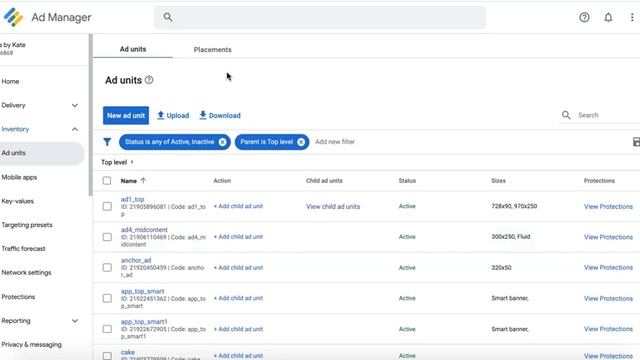The image size is (640, 360).
Task: Click the Upload button label
Action: tap(178, 116)
